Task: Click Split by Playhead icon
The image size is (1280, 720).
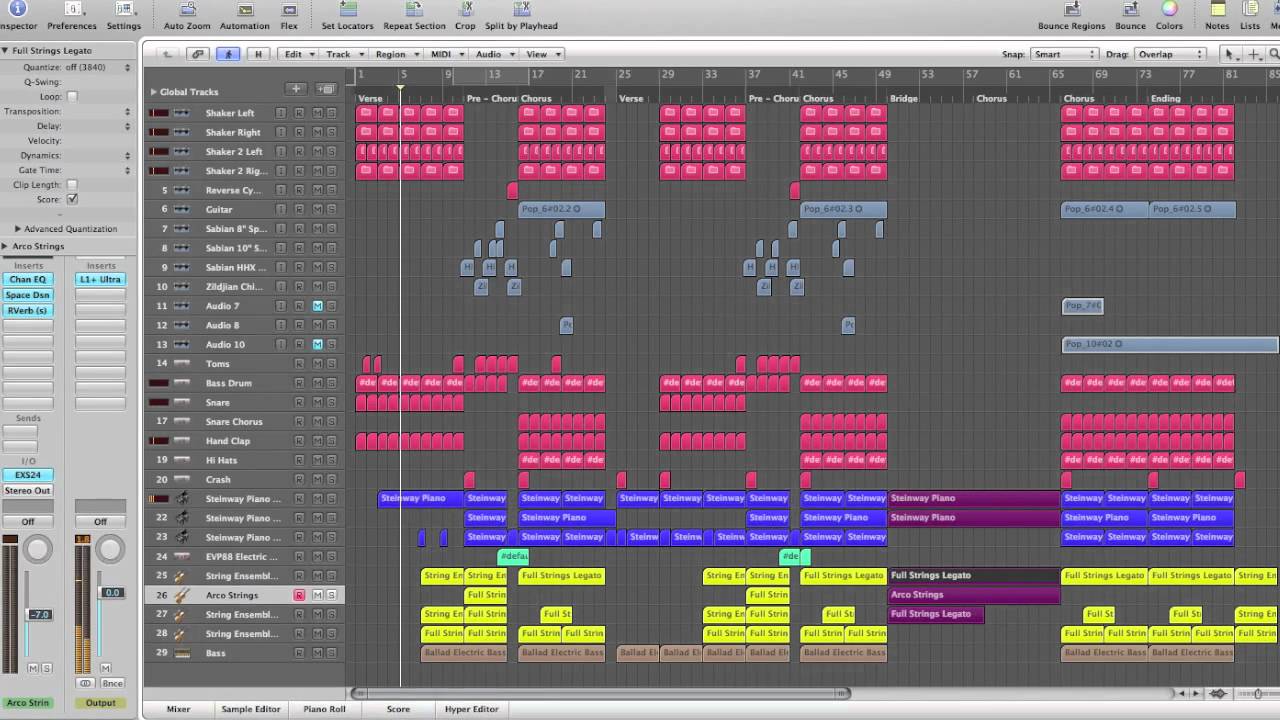Action: click(x=521, y=10)
